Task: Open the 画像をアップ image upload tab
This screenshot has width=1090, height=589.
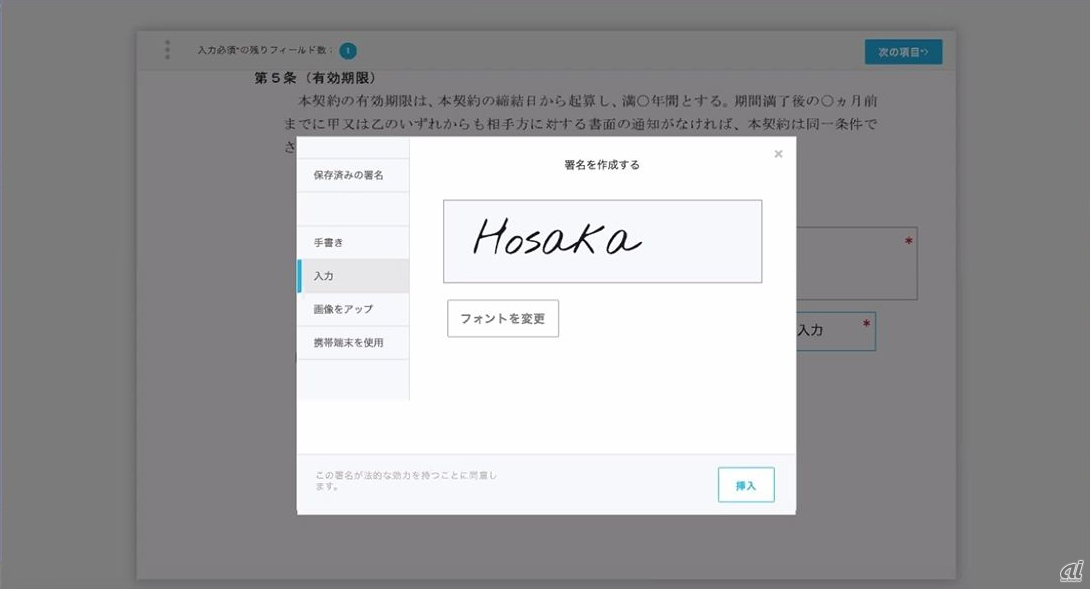Action: coord(353,309)
